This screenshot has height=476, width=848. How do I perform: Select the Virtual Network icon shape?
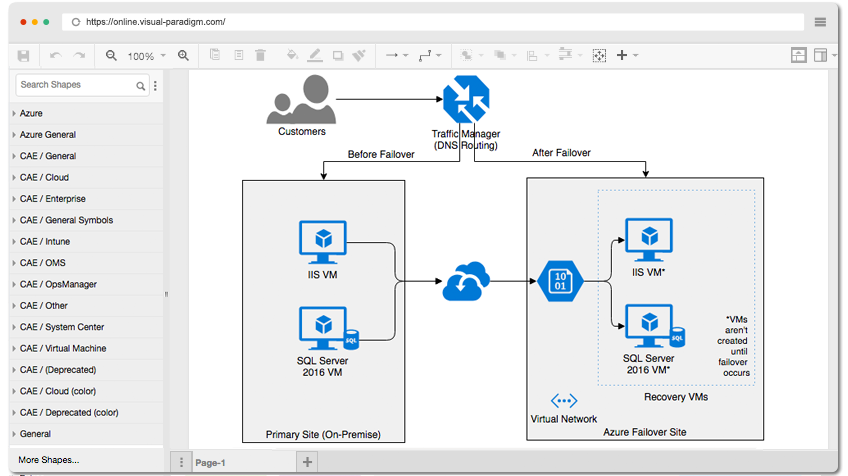click(x=564, y=401)
